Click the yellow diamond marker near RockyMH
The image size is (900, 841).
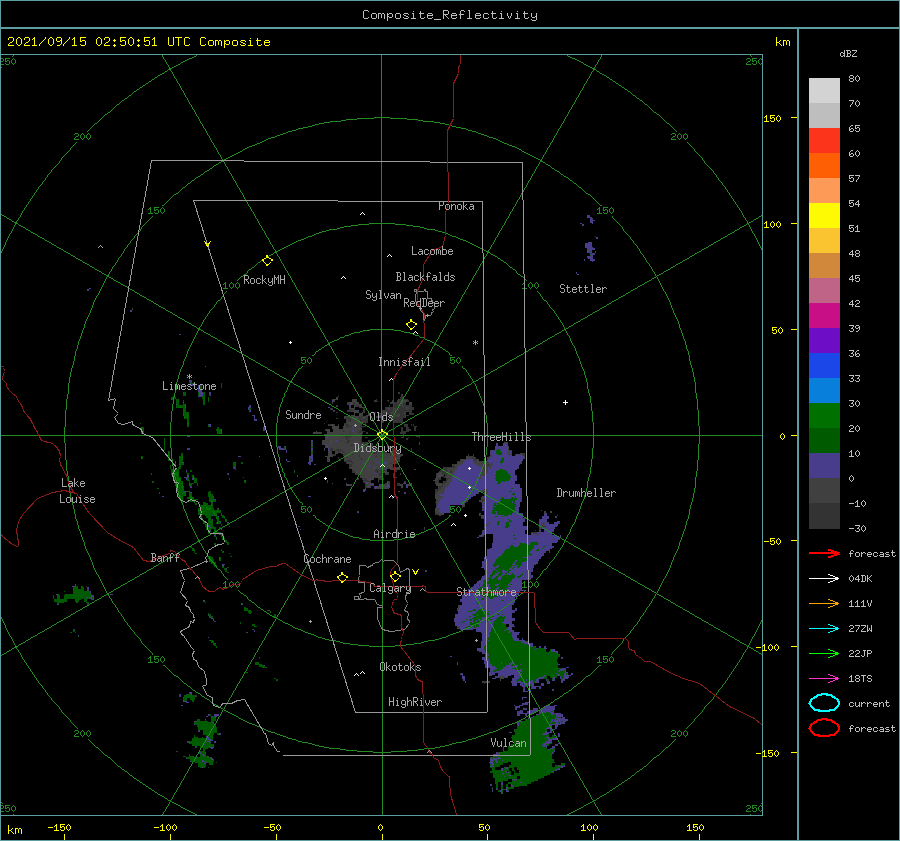(267, 261)
